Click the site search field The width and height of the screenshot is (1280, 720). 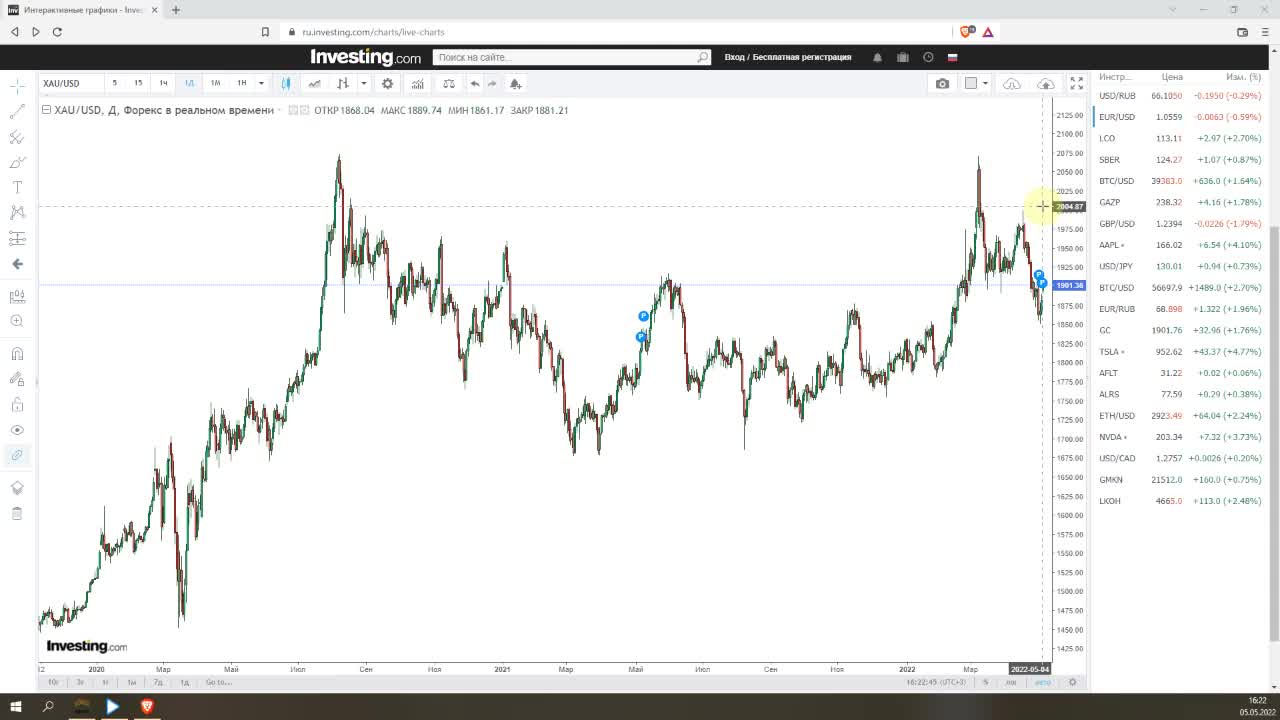572,57
